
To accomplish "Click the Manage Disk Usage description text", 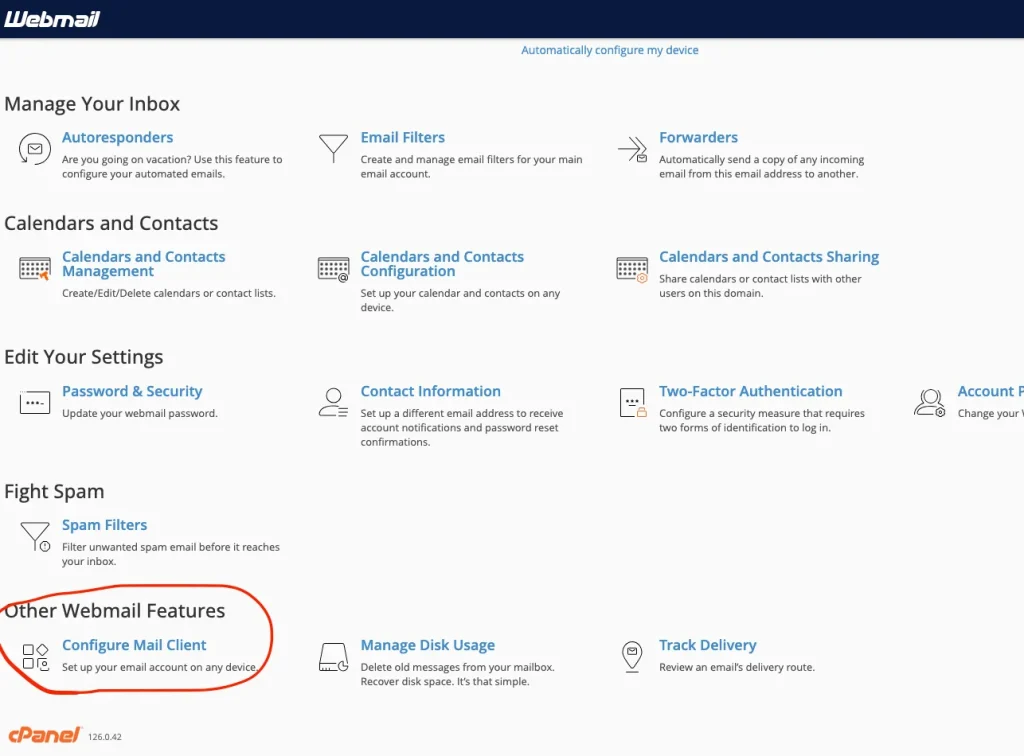I will 457,674.
